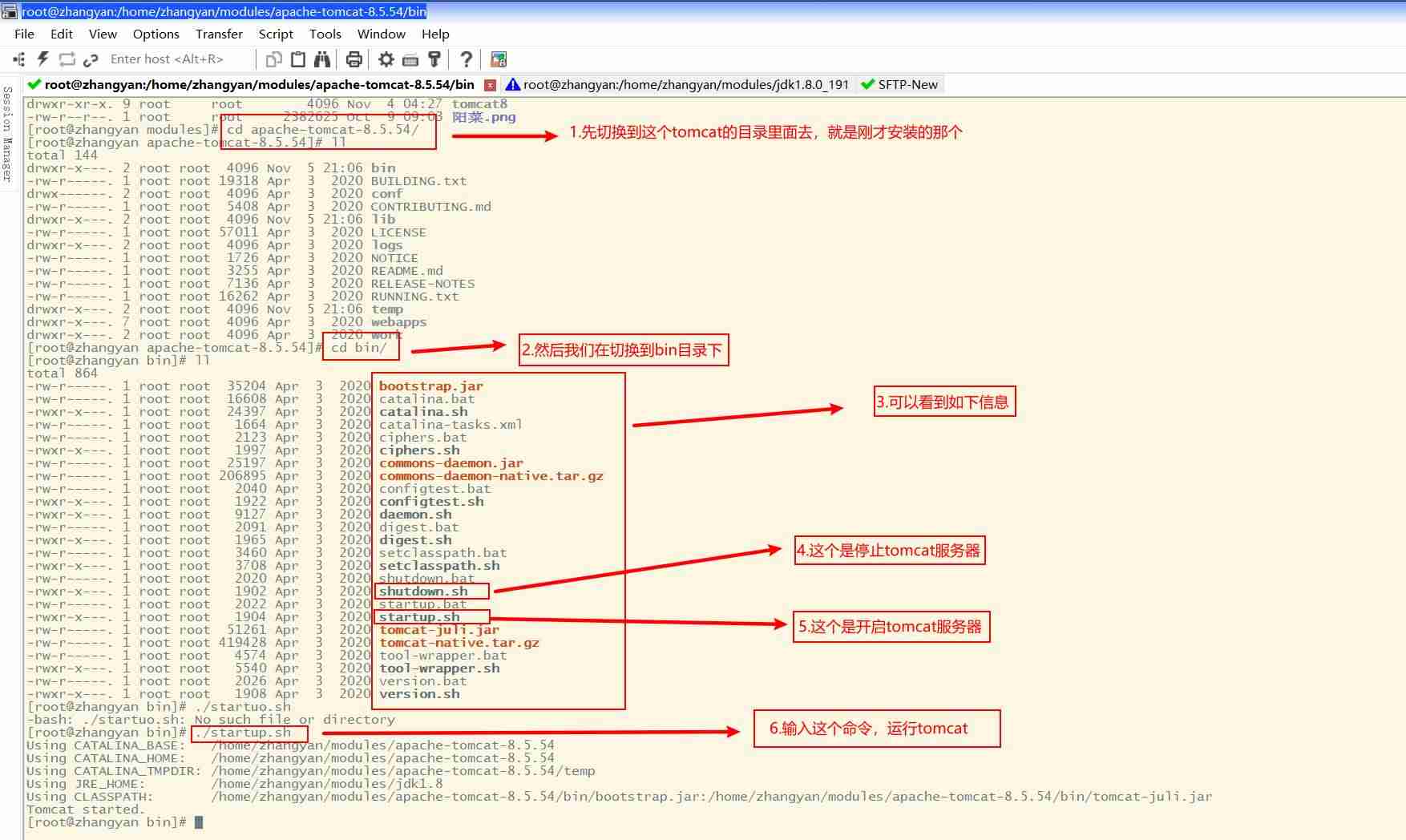Switch to the SFTP-New tab
Screen dimensions: 1406x840
(x=899, y=84)
